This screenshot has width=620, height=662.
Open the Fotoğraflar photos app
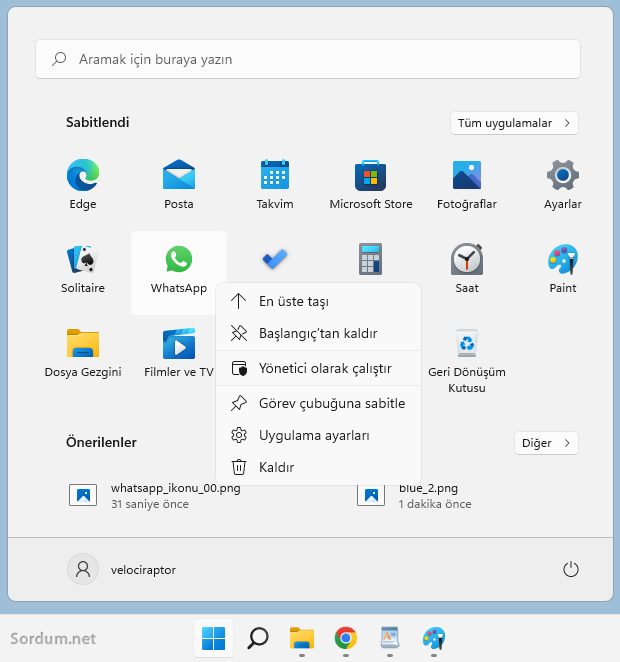click(x=467, y=184)
